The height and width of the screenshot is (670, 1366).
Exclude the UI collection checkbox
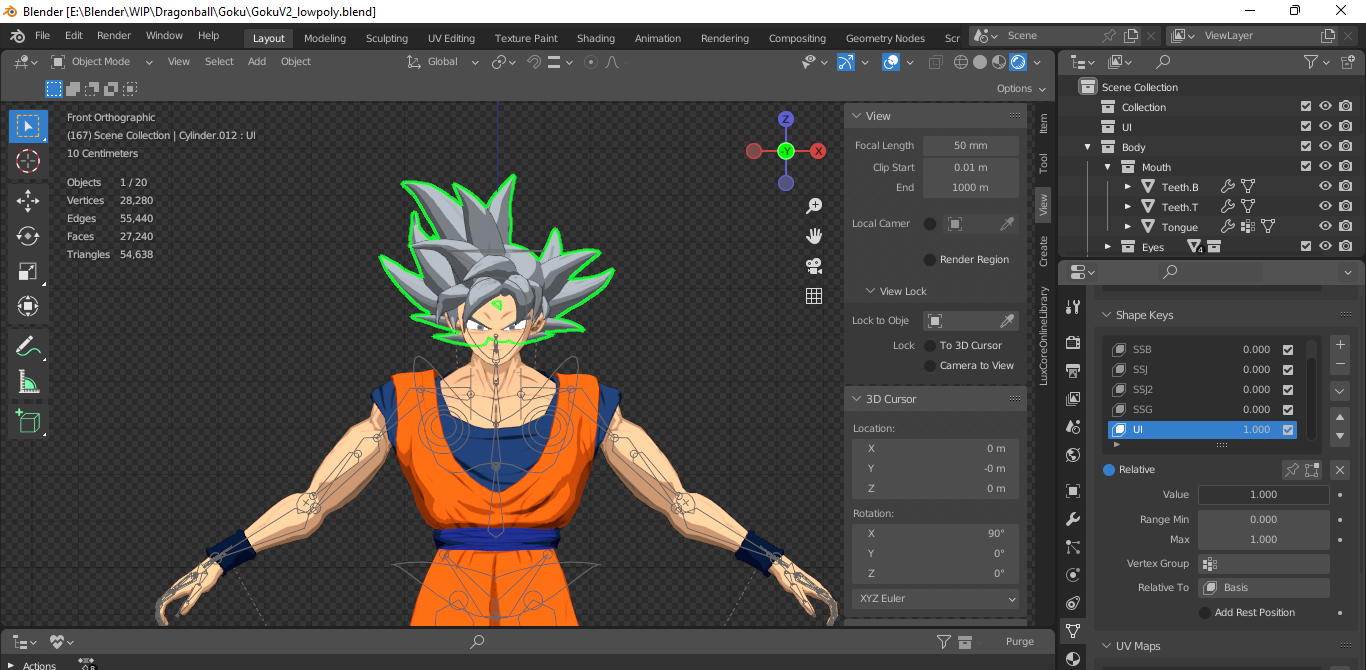click(x=1306, y=127)
